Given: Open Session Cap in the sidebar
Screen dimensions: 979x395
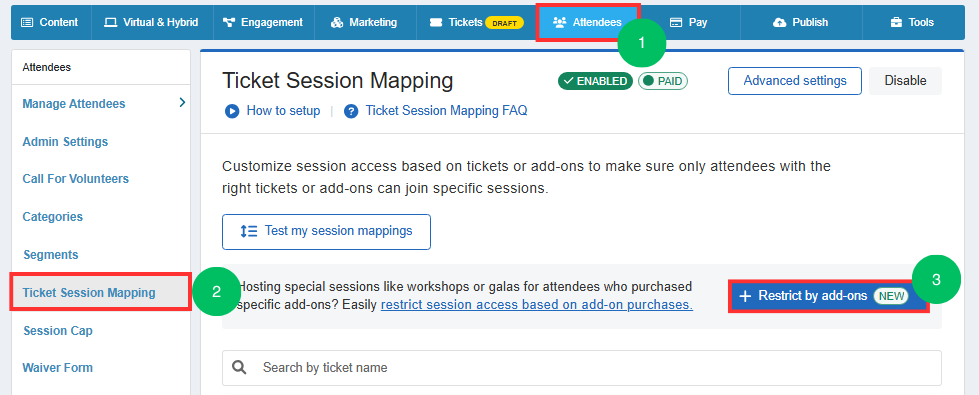Looking at the screenshot, I should click(x=57, y=331).
